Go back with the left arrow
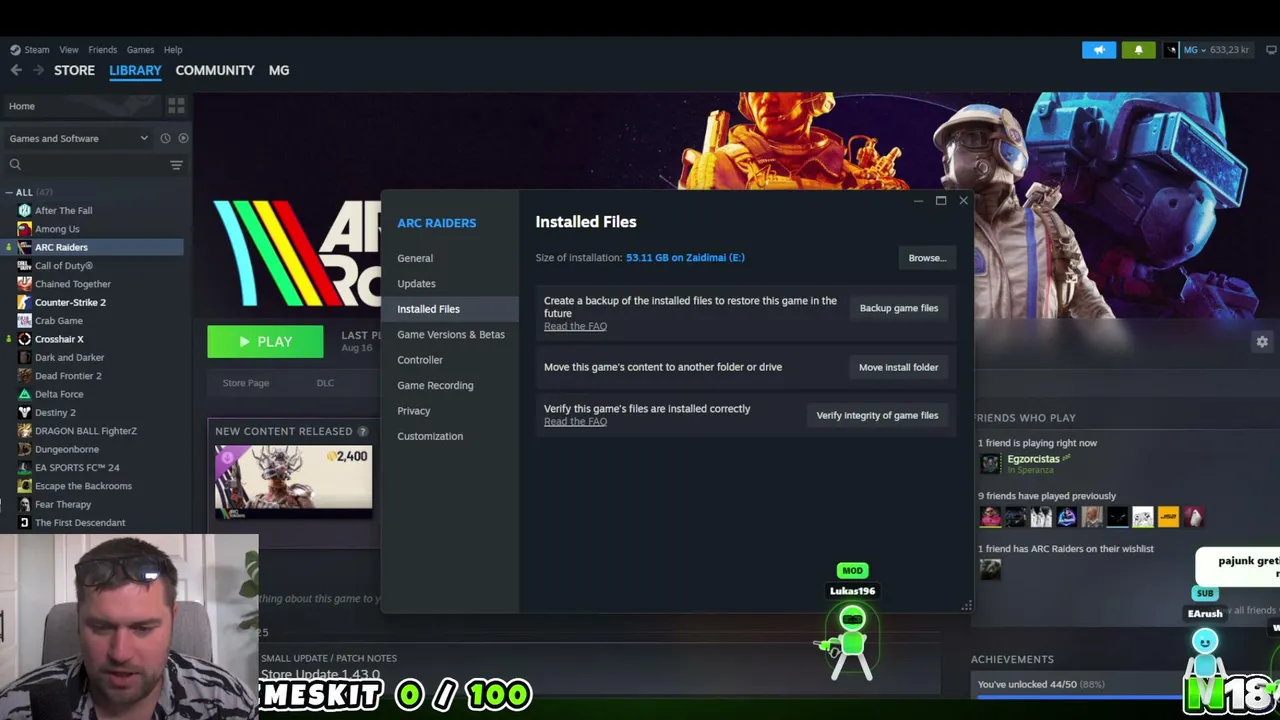Viewport: 1280px width, 720px height. (16, 70)
